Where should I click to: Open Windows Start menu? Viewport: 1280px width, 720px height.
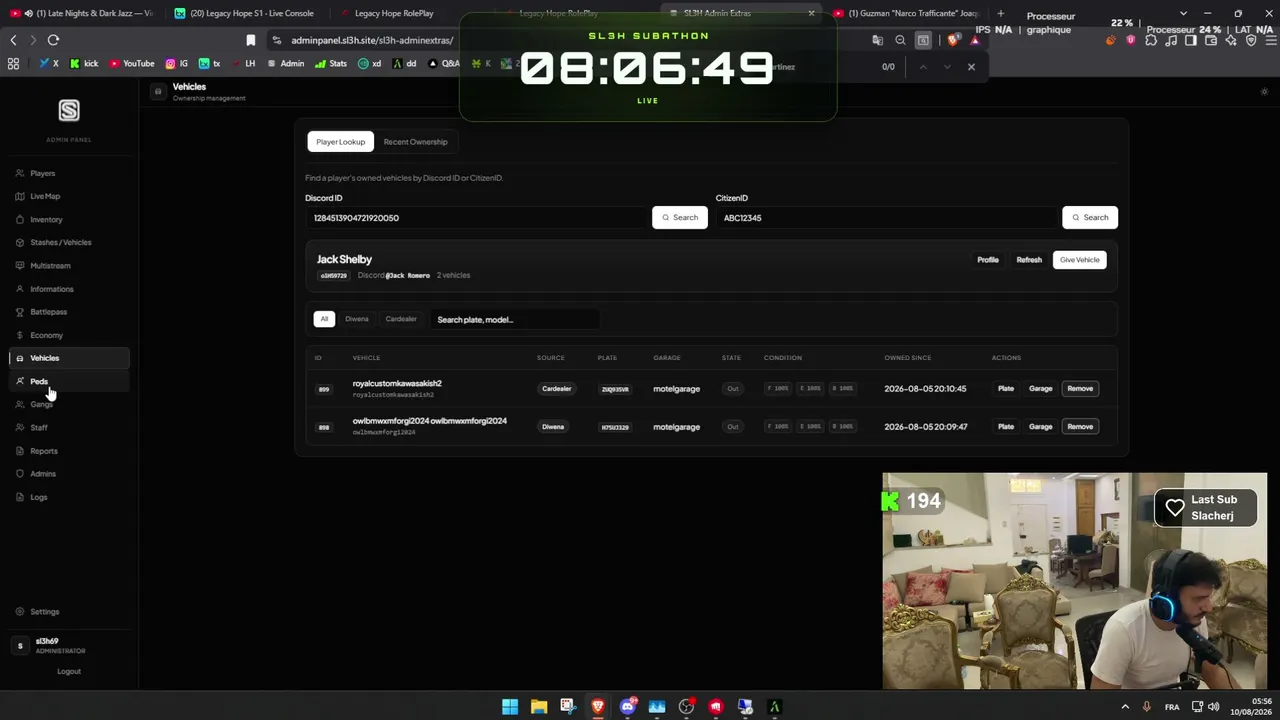pyautogui.click(x=510, y=707)
